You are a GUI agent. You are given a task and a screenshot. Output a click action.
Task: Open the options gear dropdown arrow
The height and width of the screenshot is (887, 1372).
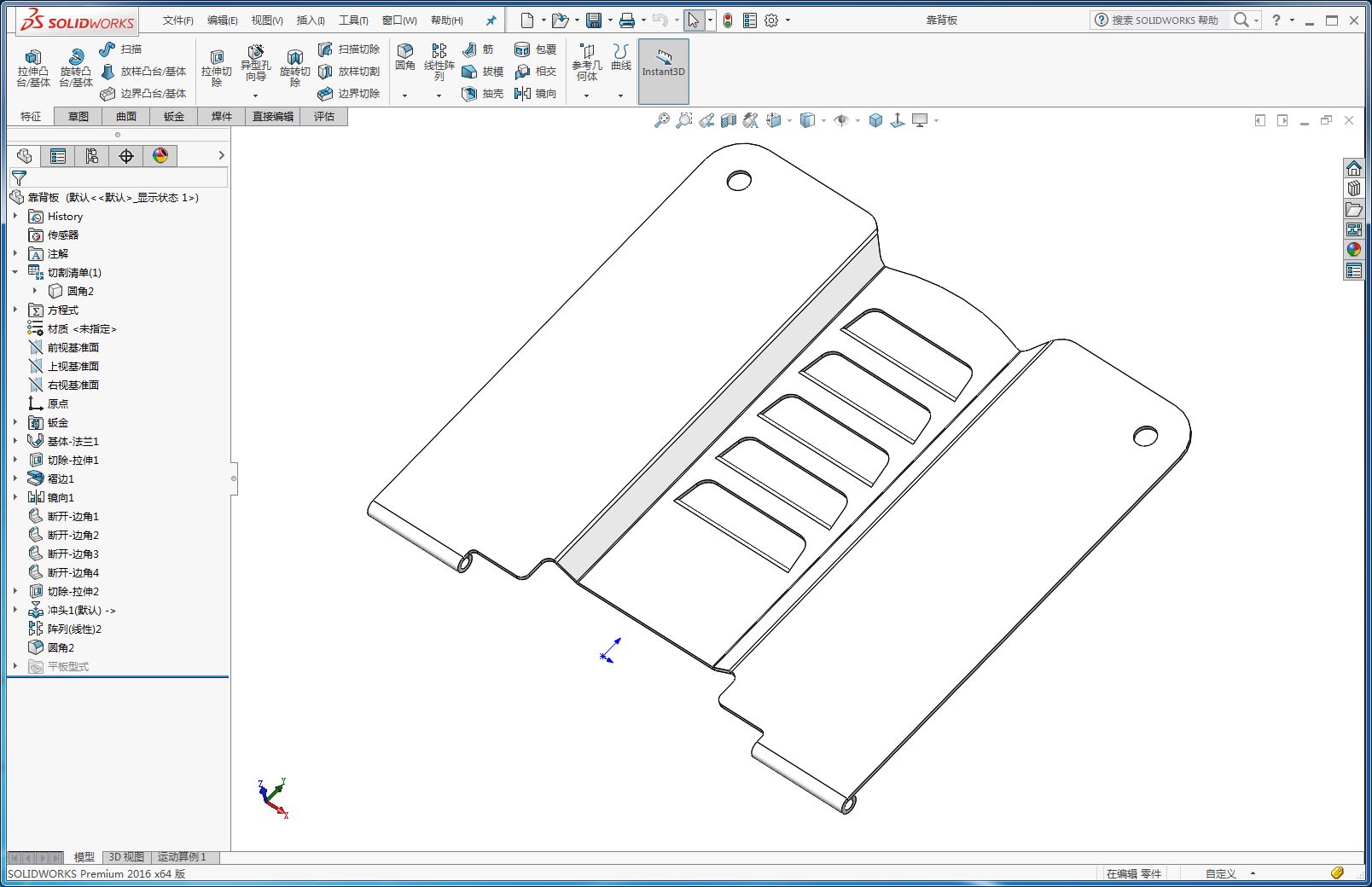click(x=788, y=20)
